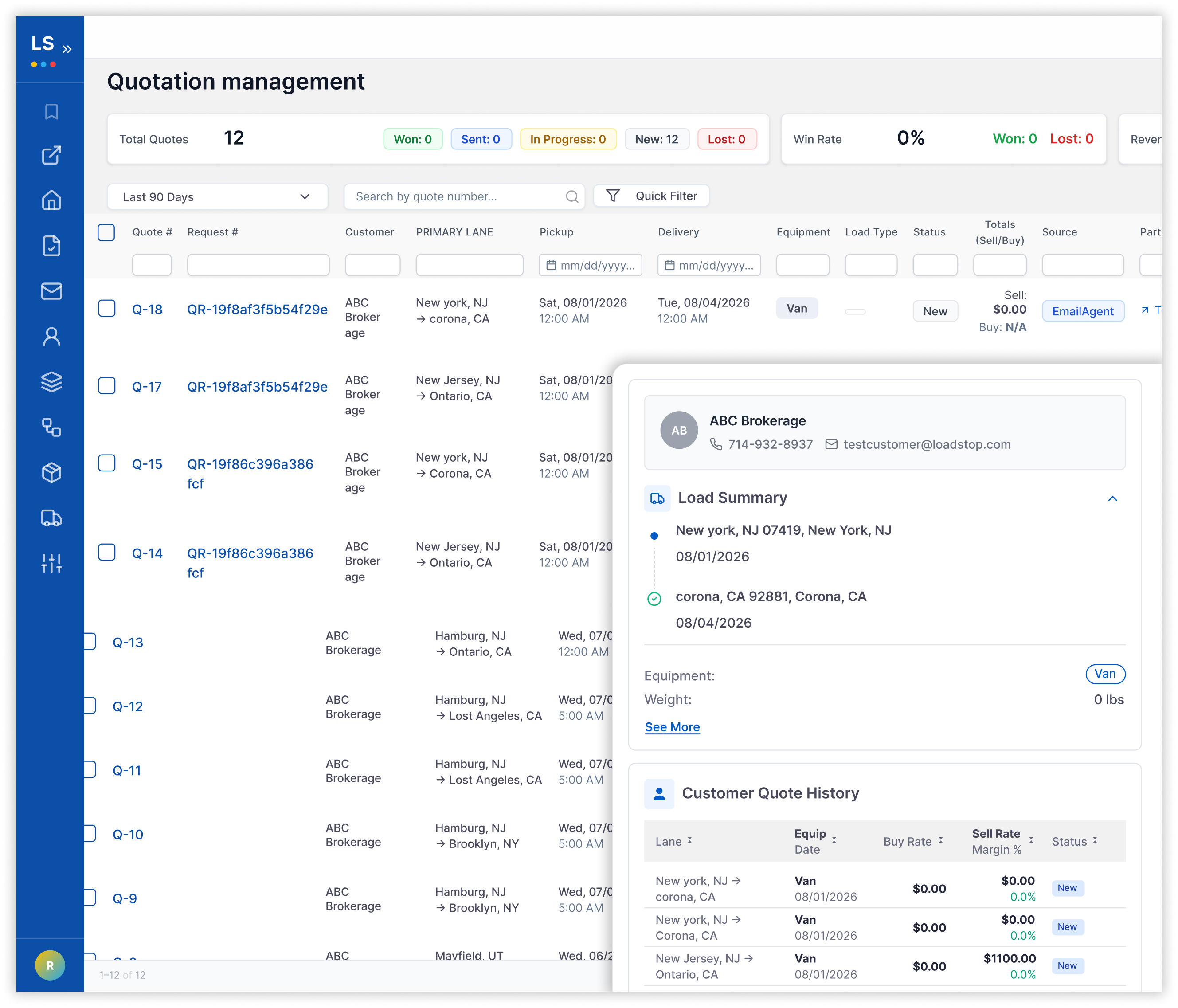Click the Delivery date filter field

tap(709, 265)
